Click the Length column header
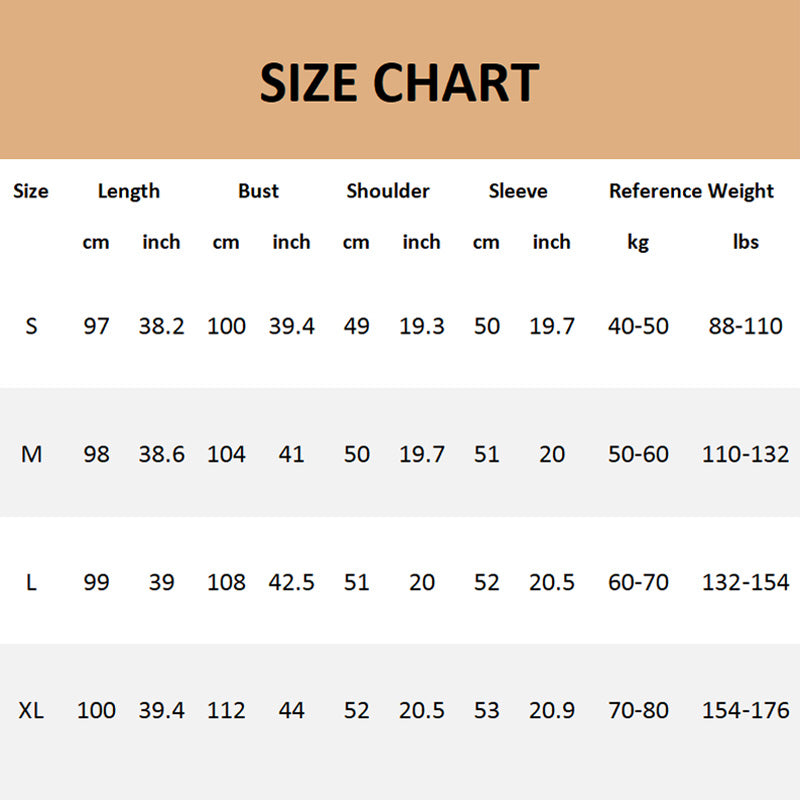Screen dimensions: 800x800 point(128,191)
